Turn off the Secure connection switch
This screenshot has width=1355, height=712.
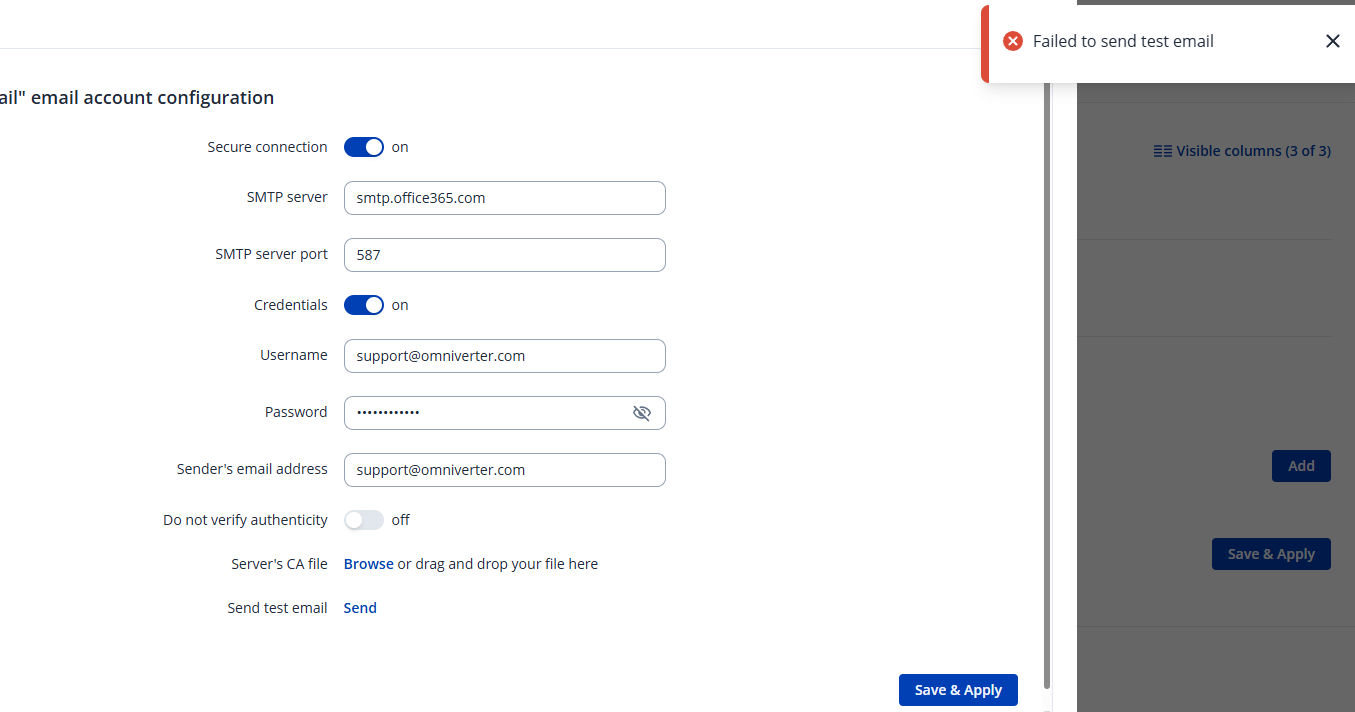(x=364, y=147)
